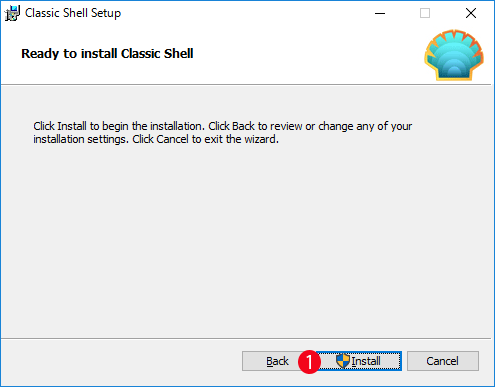
Task: Click the installer icon in the title bar
Action: pyautogui.click(x=12, y=13)
